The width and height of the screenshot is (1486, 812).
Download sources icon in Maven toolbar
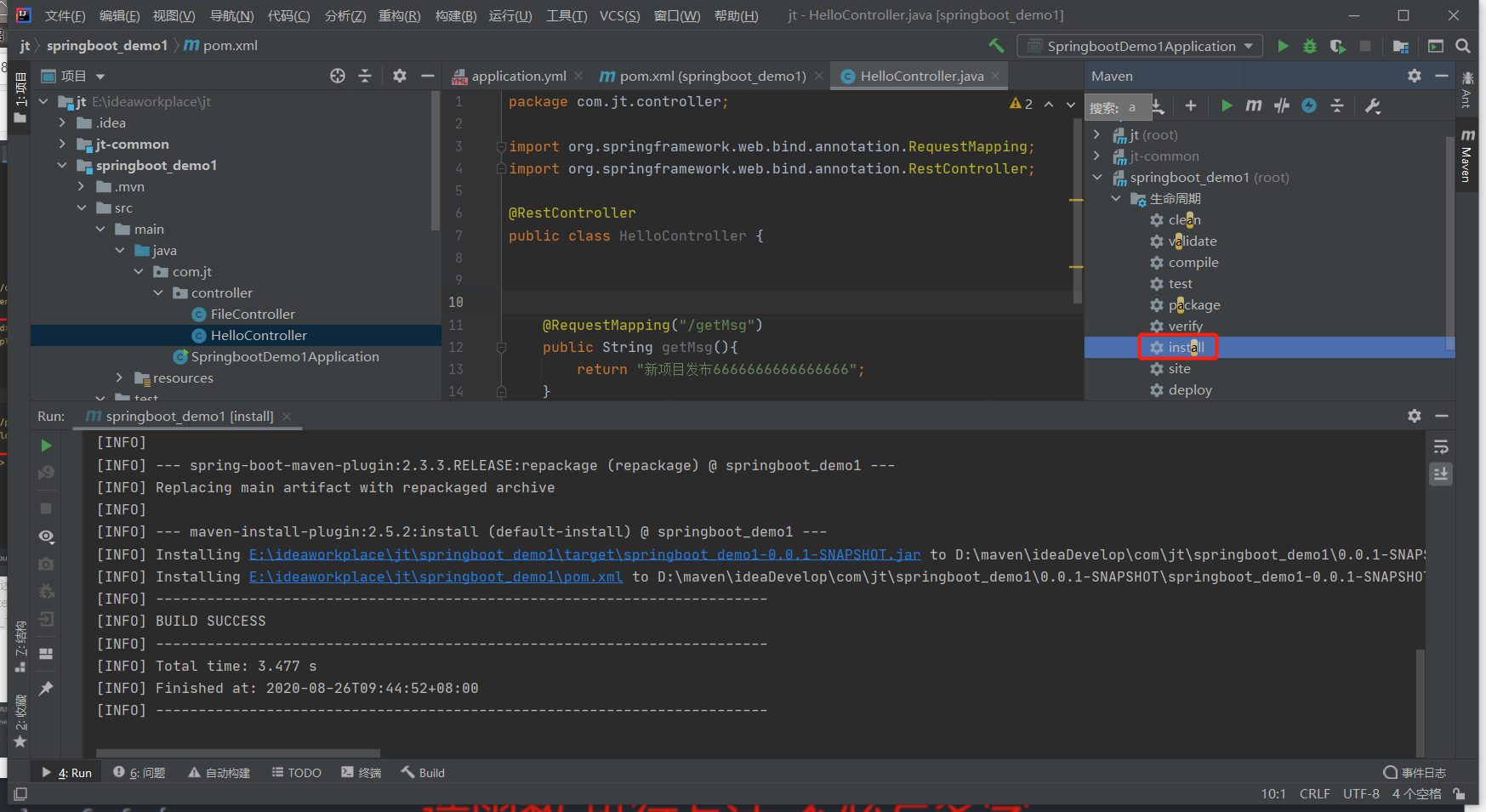point(1159,106)
